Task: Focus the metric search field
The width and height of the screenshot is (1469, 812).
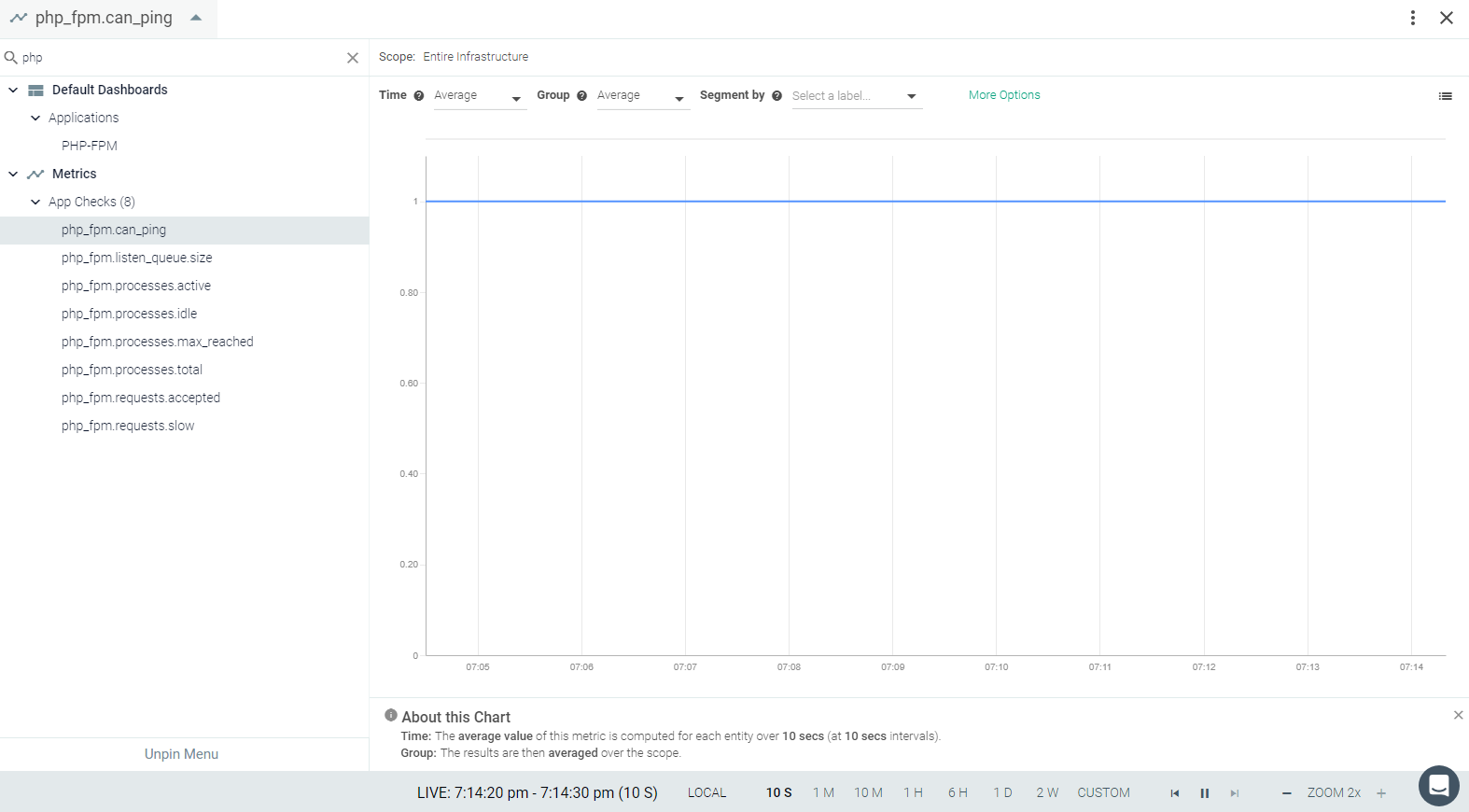Action: pos(182,58)
